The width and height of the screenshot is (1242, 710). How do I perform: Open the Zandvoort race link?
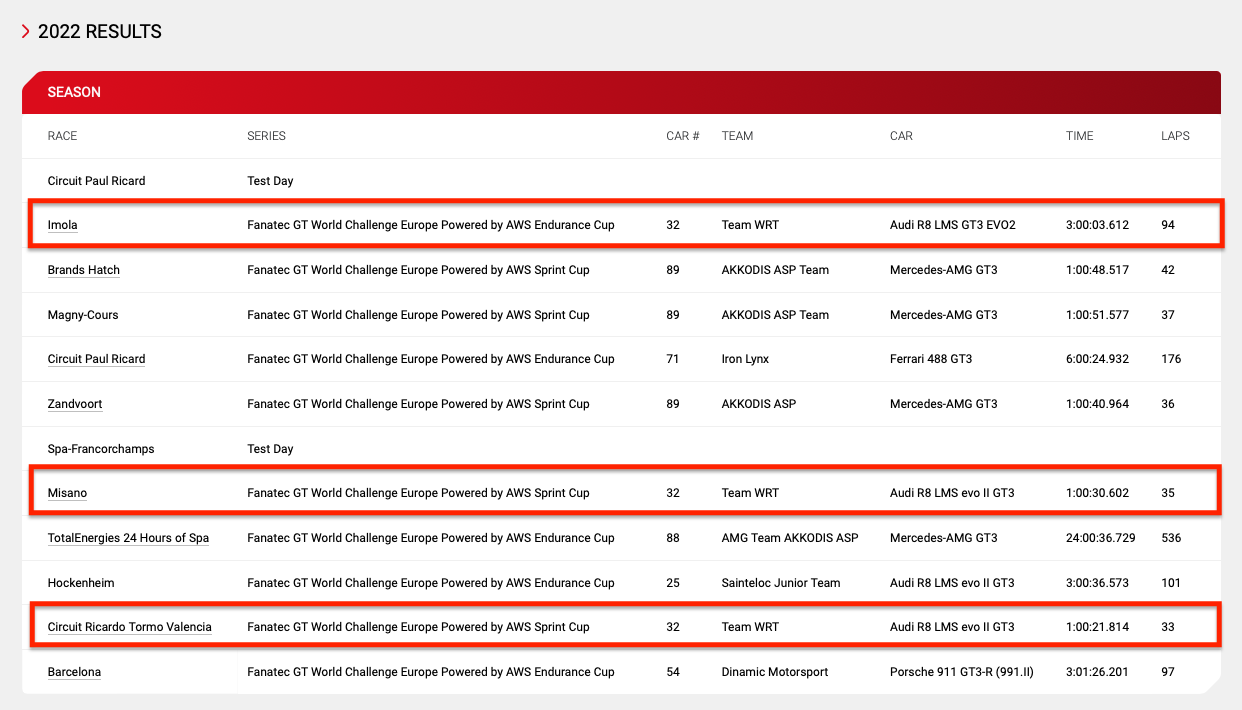[75, 404]
